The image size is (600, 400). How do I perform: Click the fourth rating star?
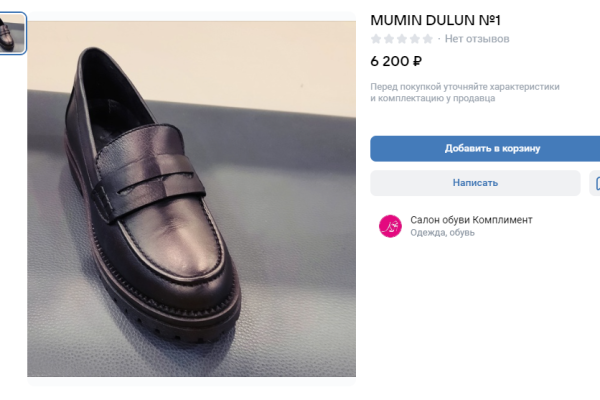coord(415,39)
